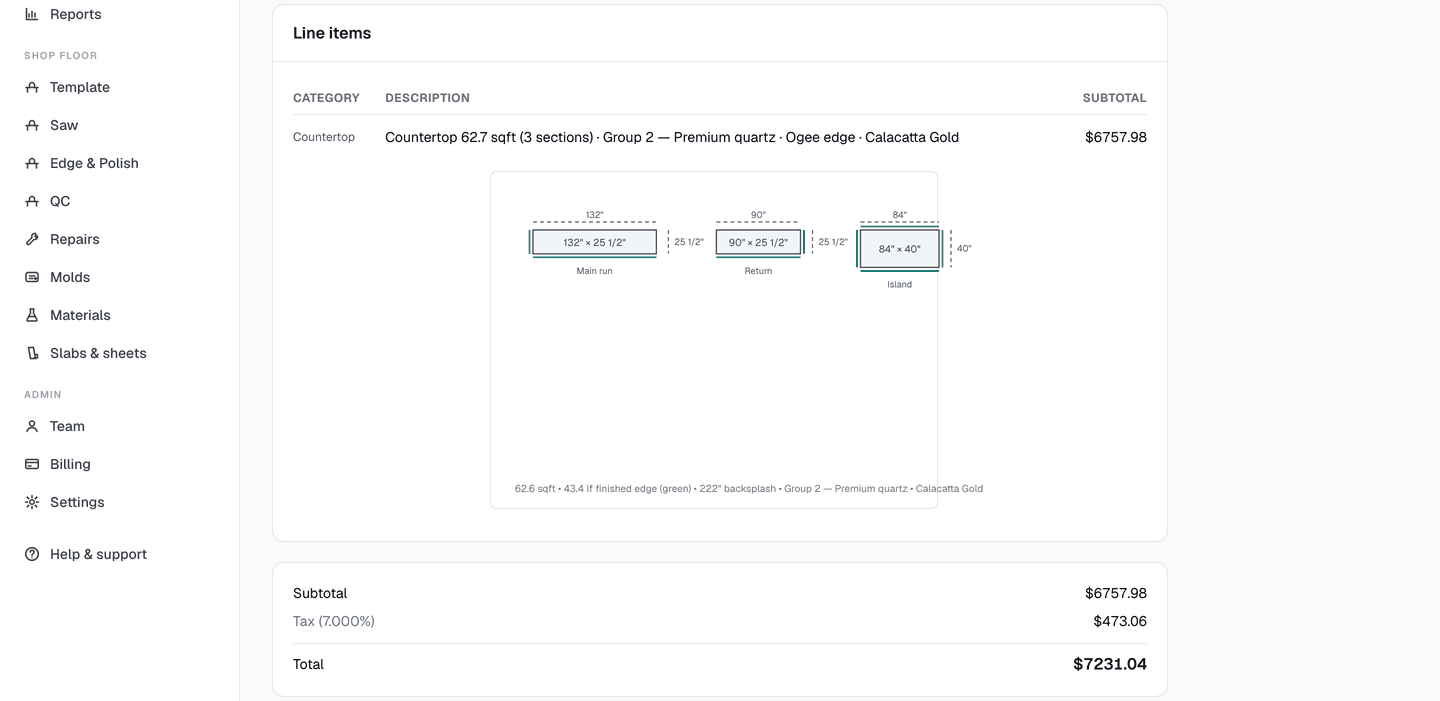This screenshot has width=1440, height=701.
Task: Click the Help & support question icon
Action: coord(32,554)
